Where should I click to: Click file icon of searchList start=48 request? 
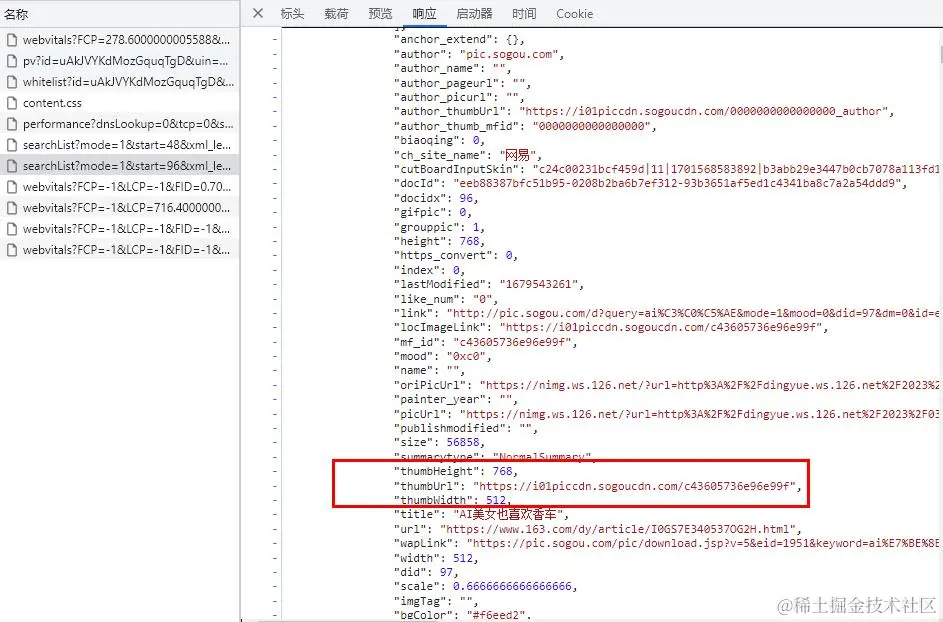click(x=11, y=145)
